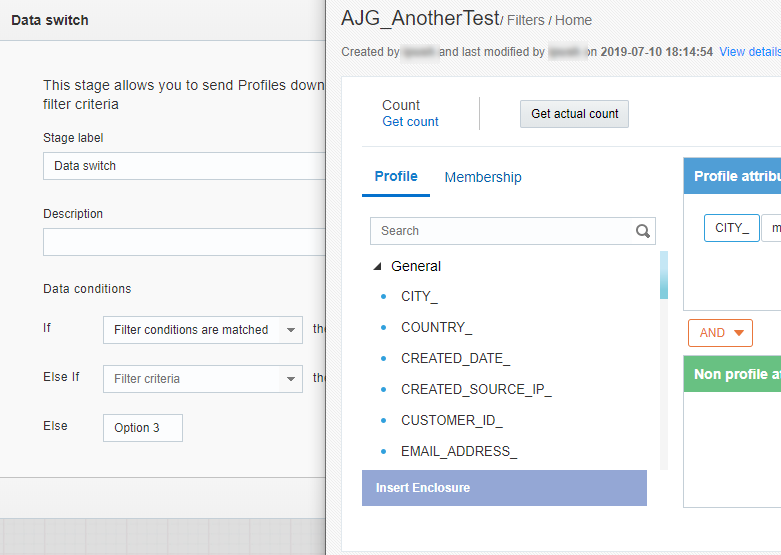Screen dimensions: 781x555
Task: Select the CUSTOMER_ID_ attribute
Action: [451, 421]
